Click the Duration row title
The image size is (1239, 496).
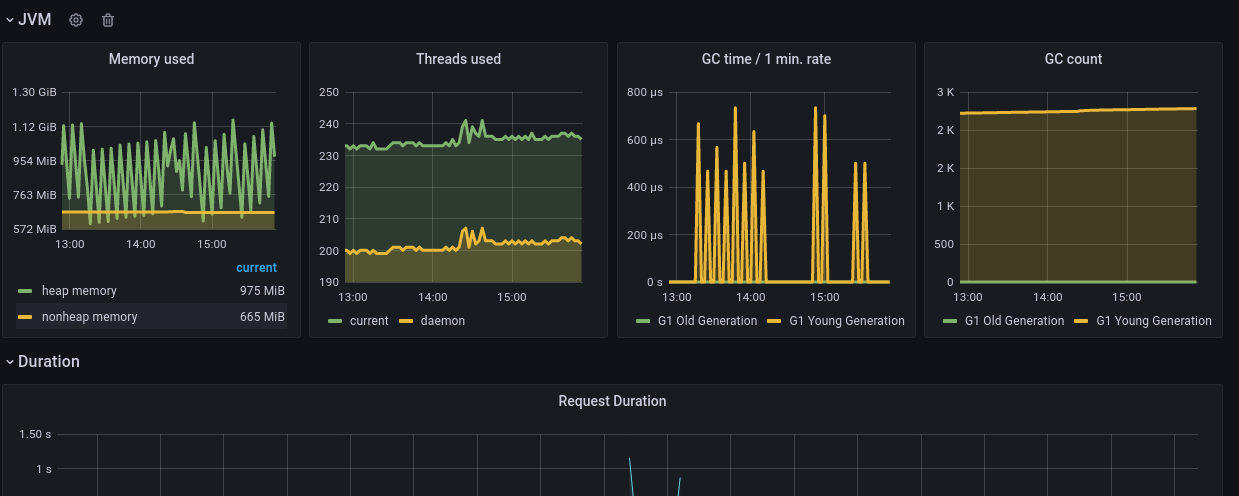point(49,362)
